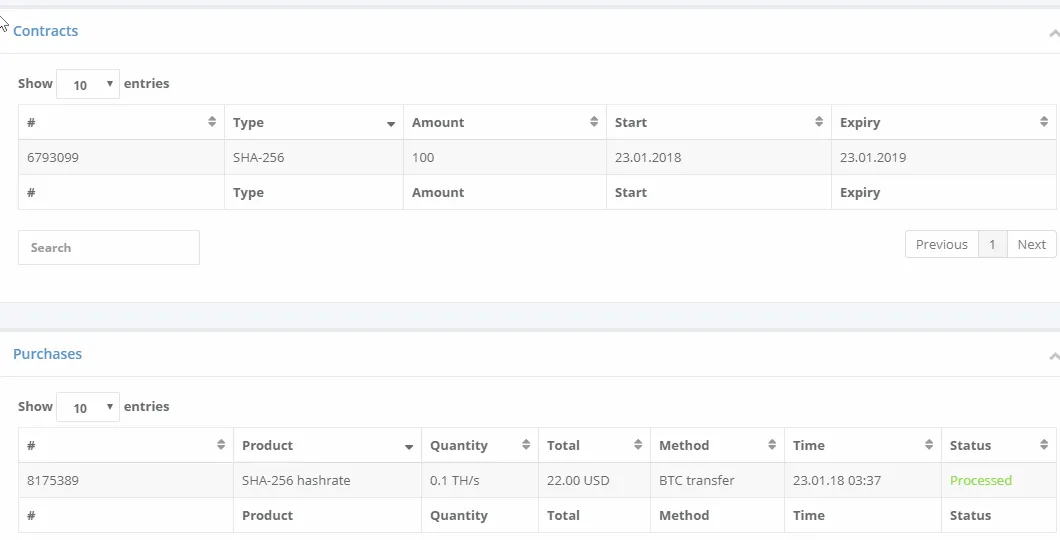The image size is (1060, 540).
Task: Sort Purchases by Quantity sort icon
Action: (x=526, y=445)
